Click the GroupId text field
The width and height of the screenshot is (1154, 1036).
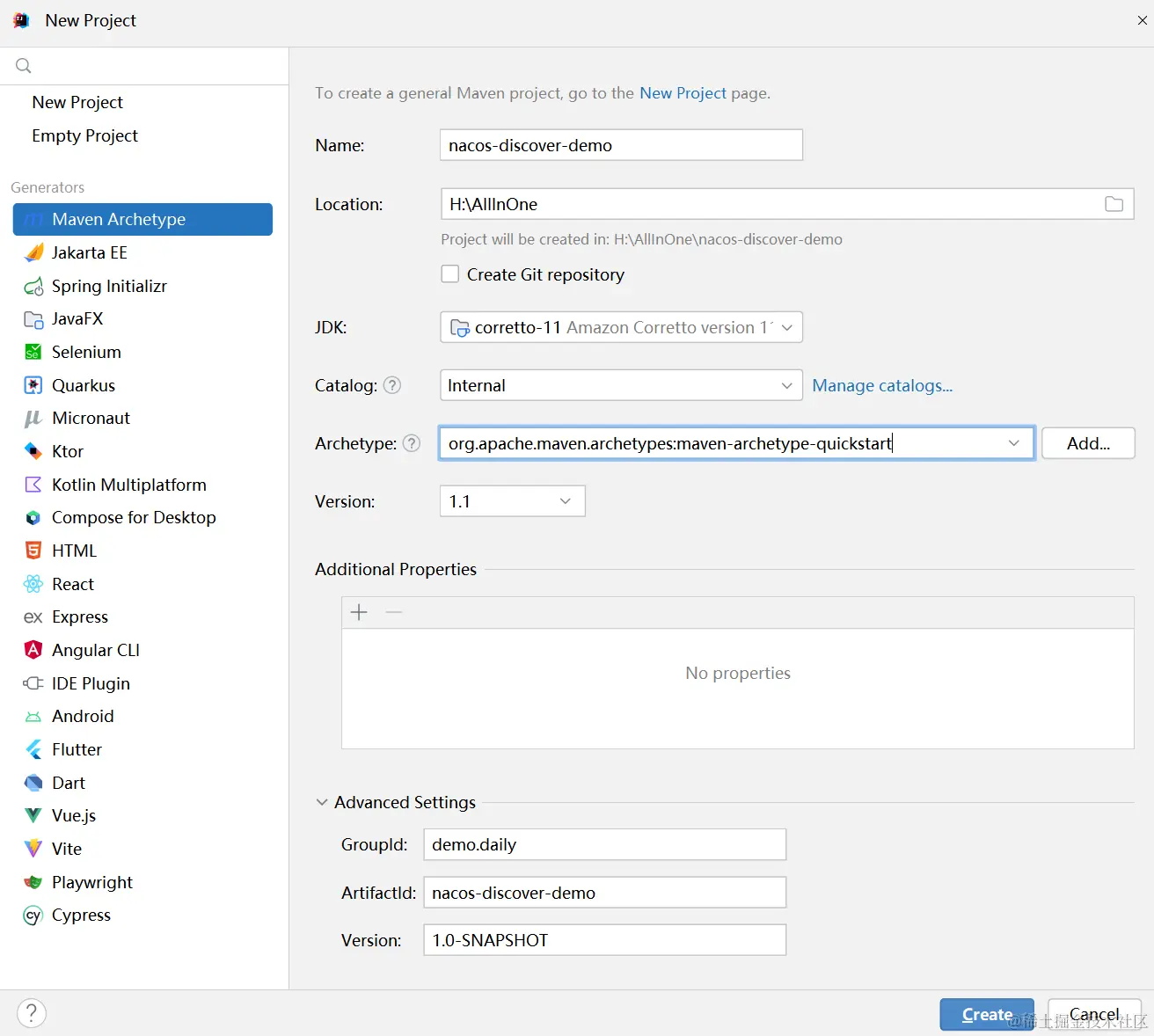coord(604,844)
